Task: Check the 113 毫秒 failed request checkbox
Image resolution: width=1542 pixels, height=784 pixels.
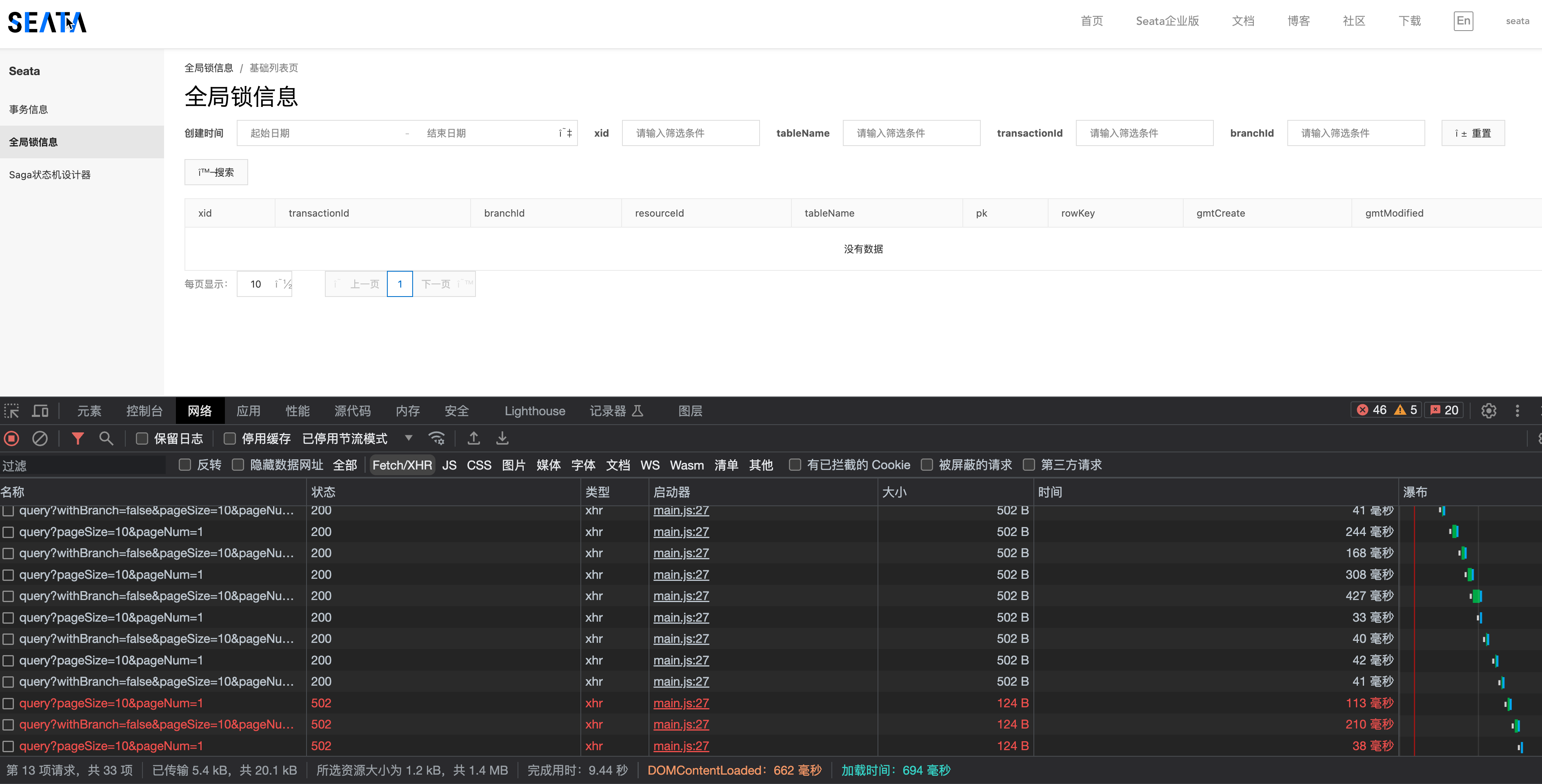Action: (9, 703)
